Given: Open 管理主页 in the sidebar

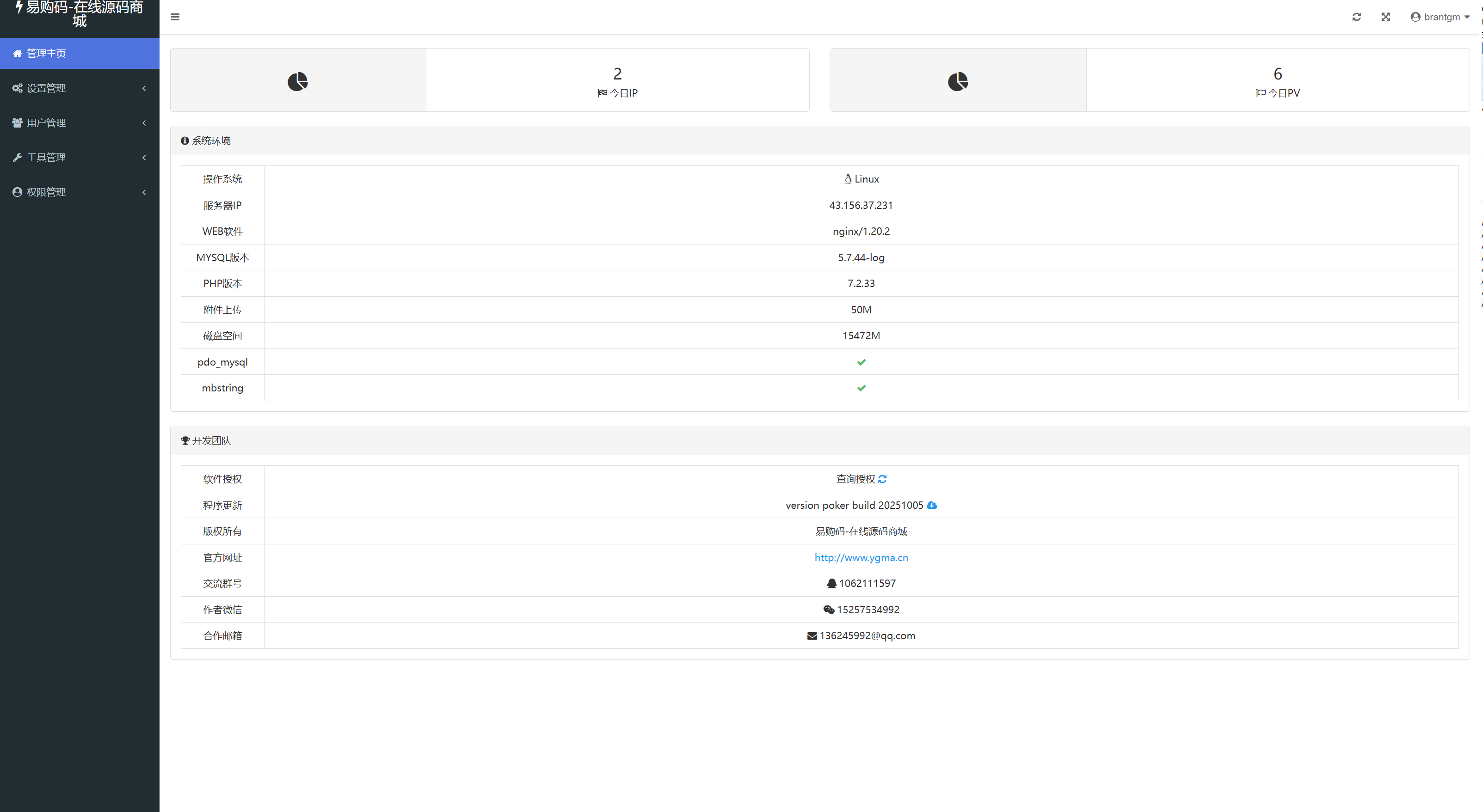Looking at the screenshot, I should tap(46, 54).
